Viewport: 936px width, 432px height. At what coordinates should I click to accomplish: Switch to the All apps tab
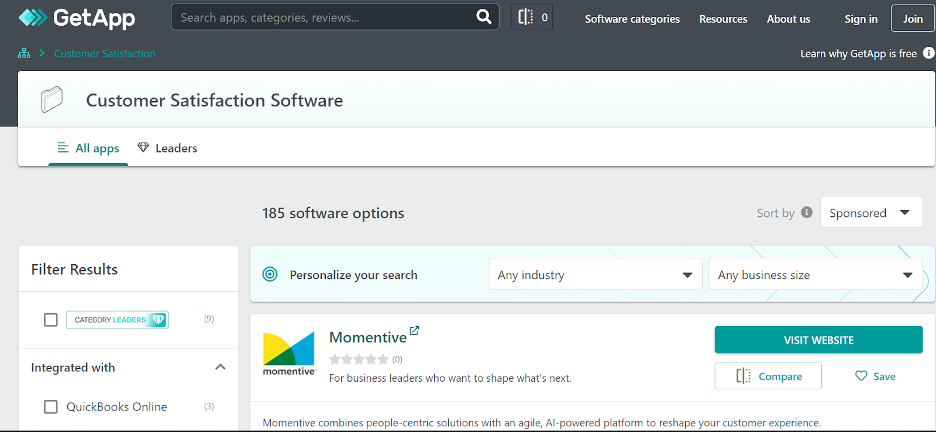pos(88,148)
